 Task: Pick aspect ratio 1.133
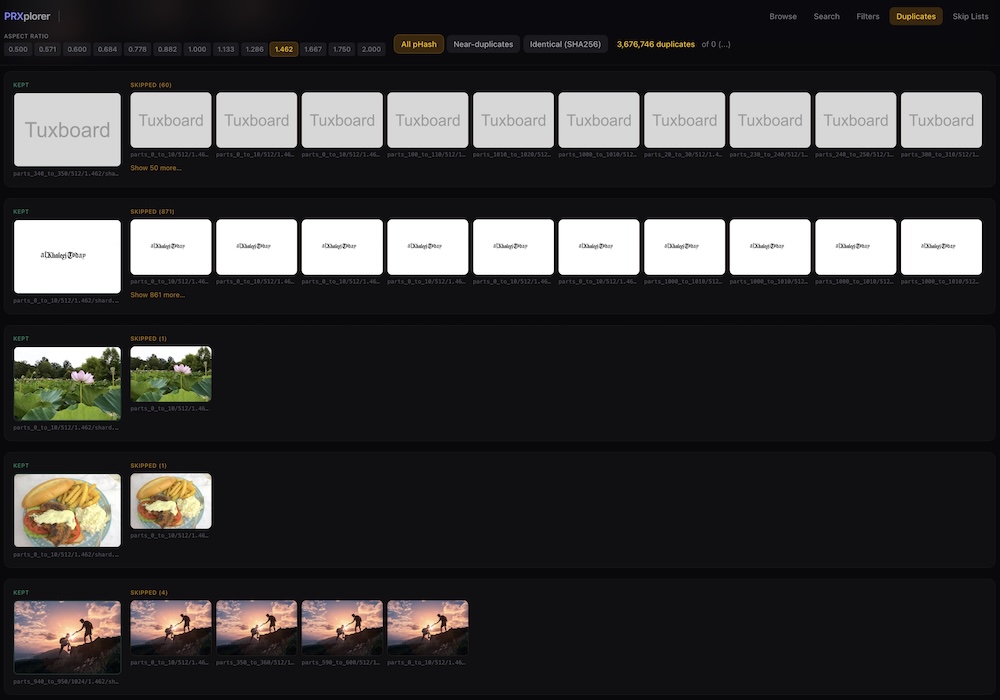[x=226, y=49]
